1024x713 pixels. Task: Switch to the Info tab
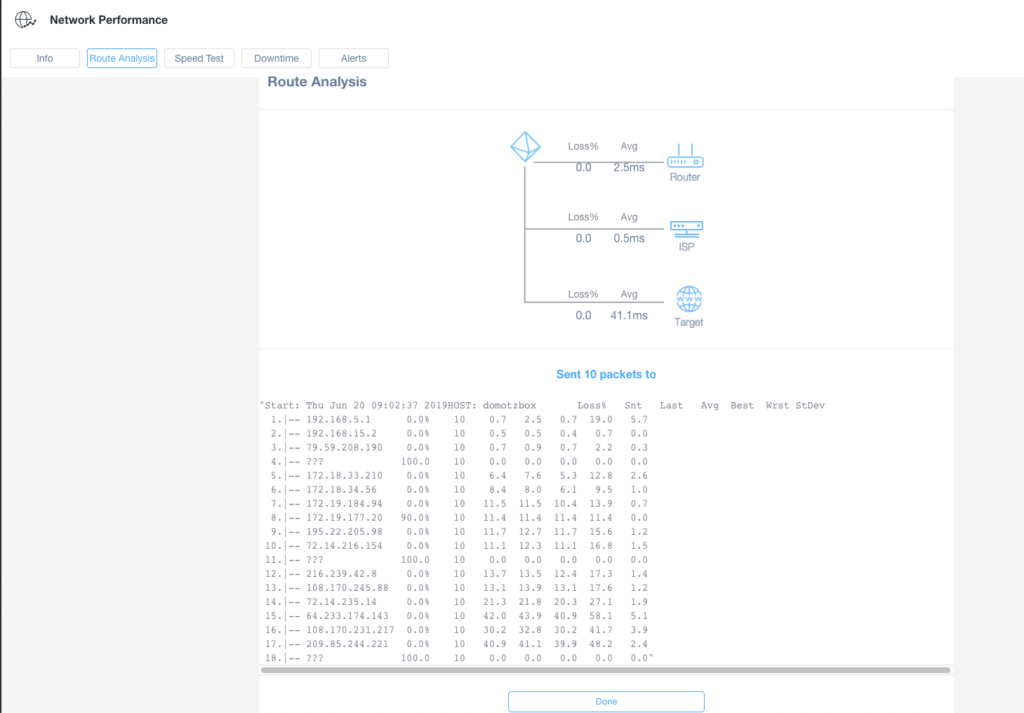coord(44,58)
